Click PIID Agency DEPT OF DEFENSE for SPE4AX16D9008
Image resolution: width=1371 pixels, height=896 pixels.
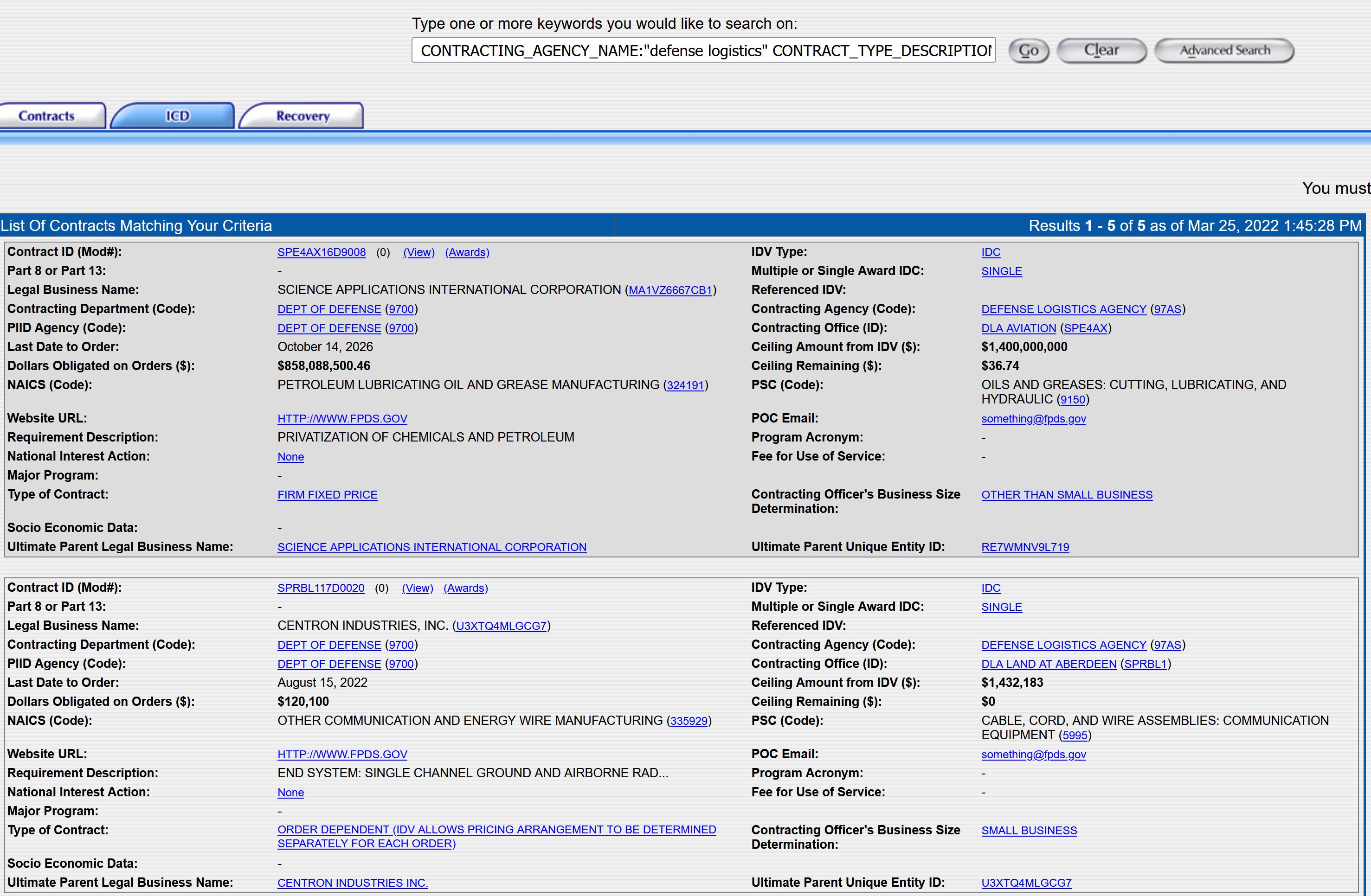329,328
